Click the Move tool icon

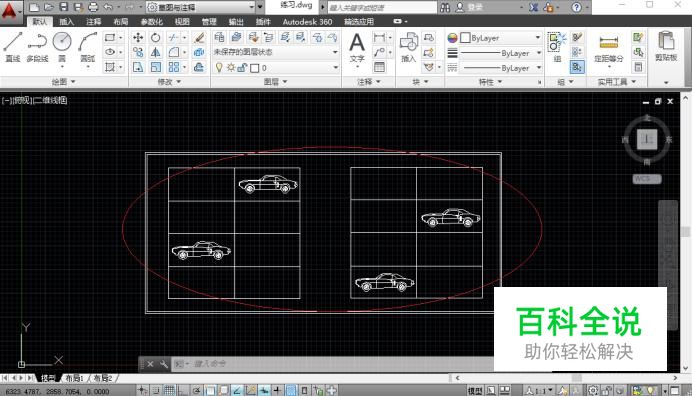pyautogui.click(x=138, y=38)
